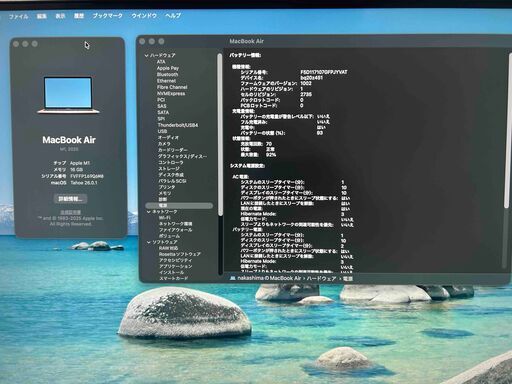Click the 充放電回数 value 70
This screenshot has height=384, width=512.
pos(269,144)
